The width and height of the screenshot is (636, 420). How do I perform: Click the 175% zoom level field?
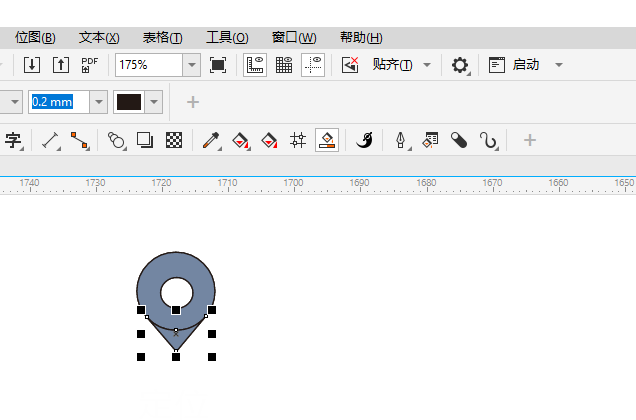149,65
